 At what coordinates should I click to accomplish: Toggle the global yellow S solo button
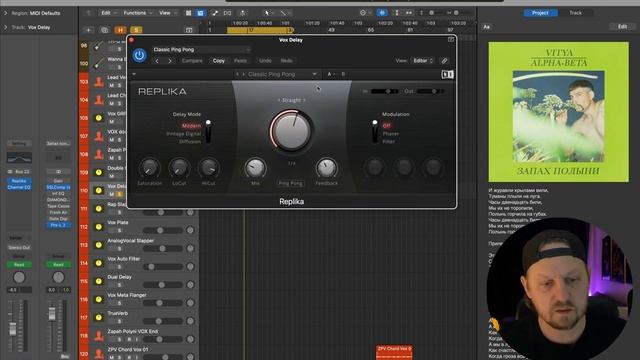136,30
